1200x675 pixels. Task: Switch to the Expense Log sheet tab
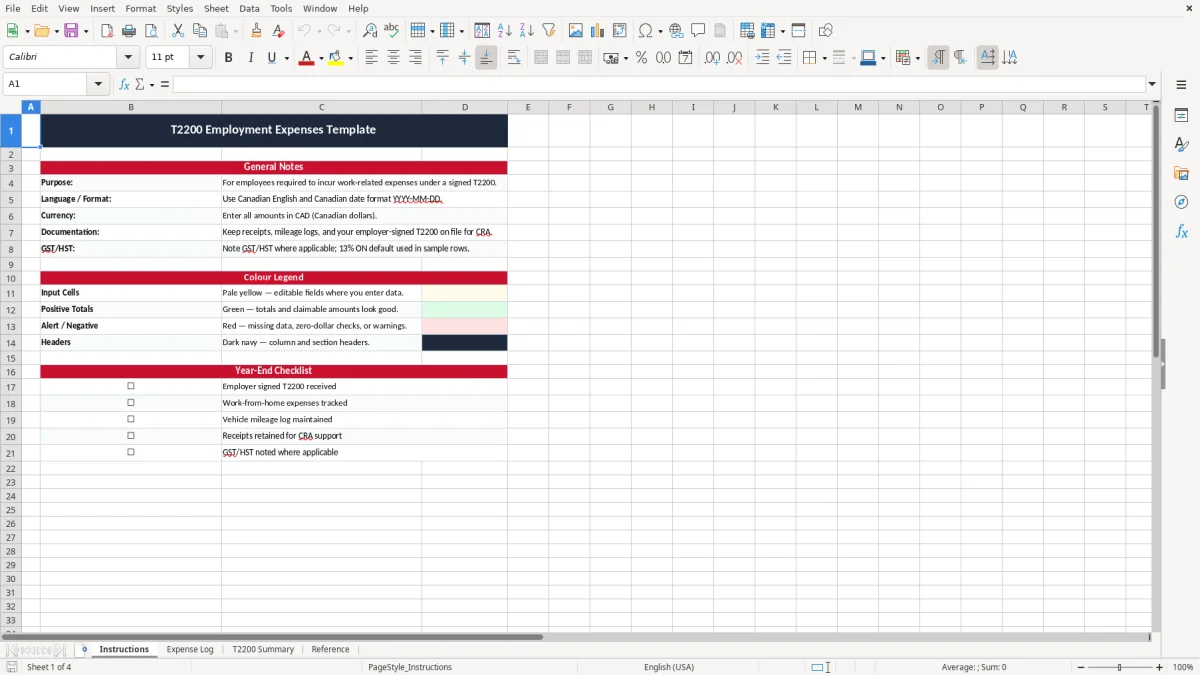tap(190, 649)
